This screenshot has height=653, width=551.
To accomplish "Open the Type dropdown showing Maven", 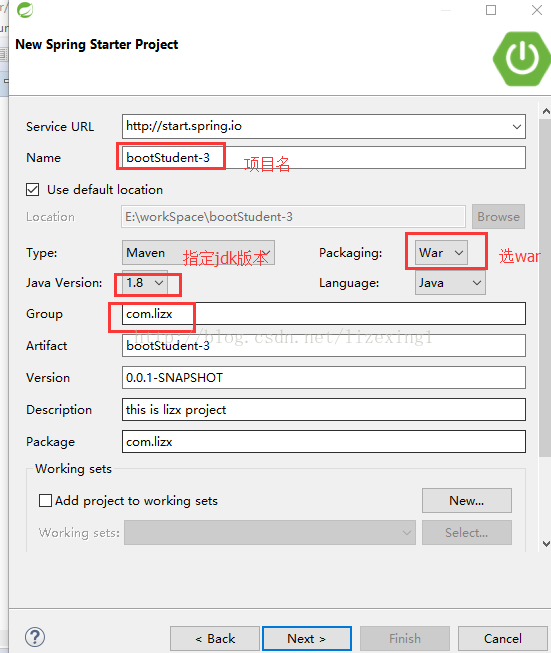I will (198, 252).
